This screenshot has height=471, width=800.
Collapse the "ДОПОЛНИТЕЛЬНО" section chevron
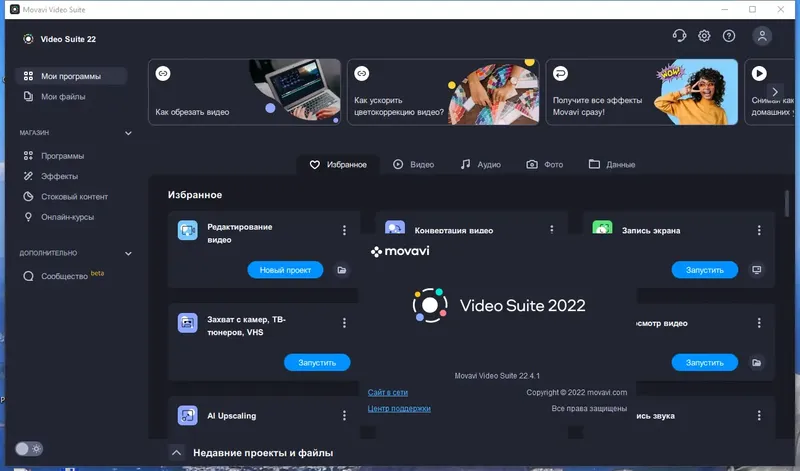[x=128, y=254]
